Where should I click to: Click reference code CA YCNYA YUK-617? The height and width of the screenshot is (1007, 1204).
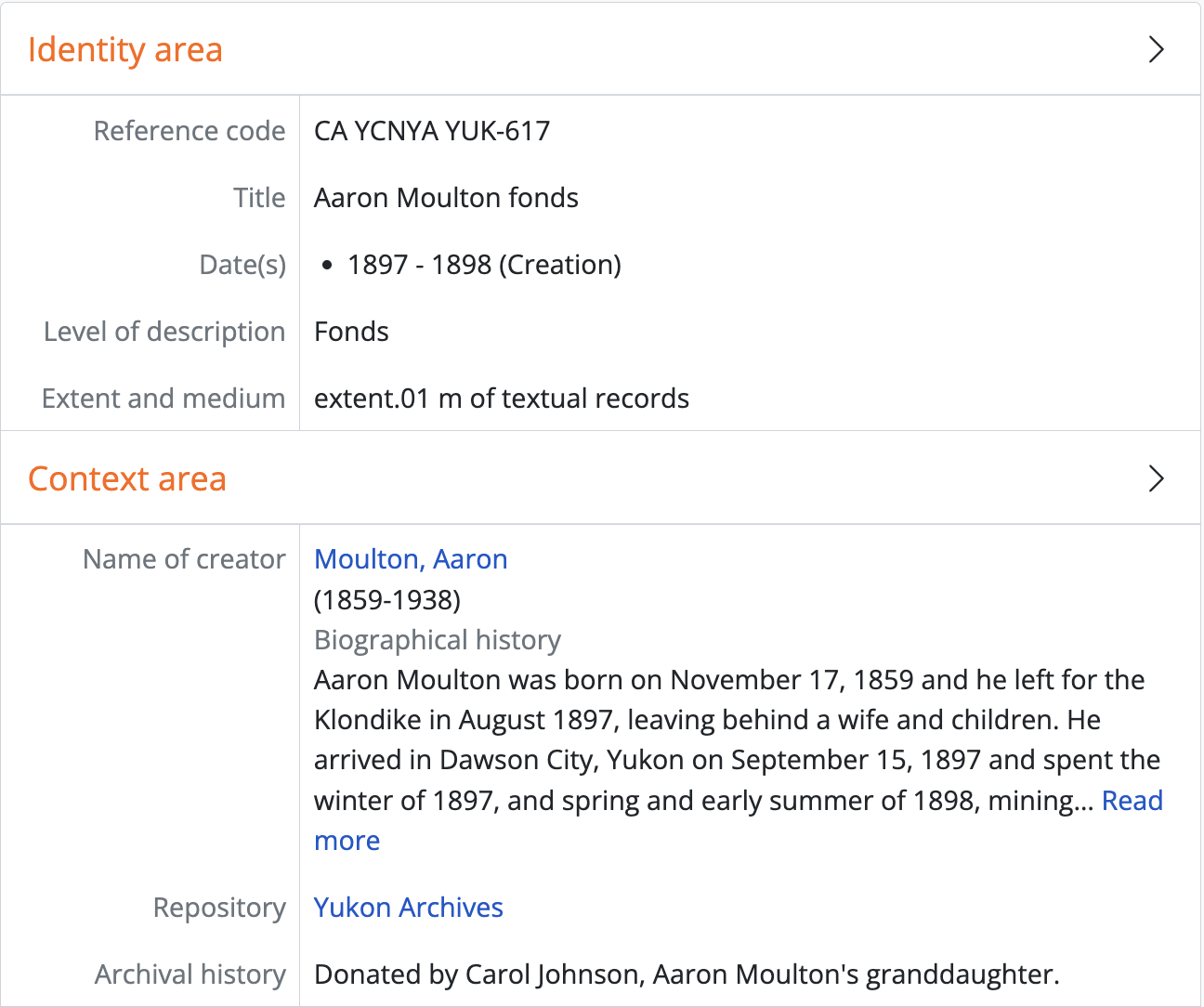pyautogui.click(x=432, y=131)
